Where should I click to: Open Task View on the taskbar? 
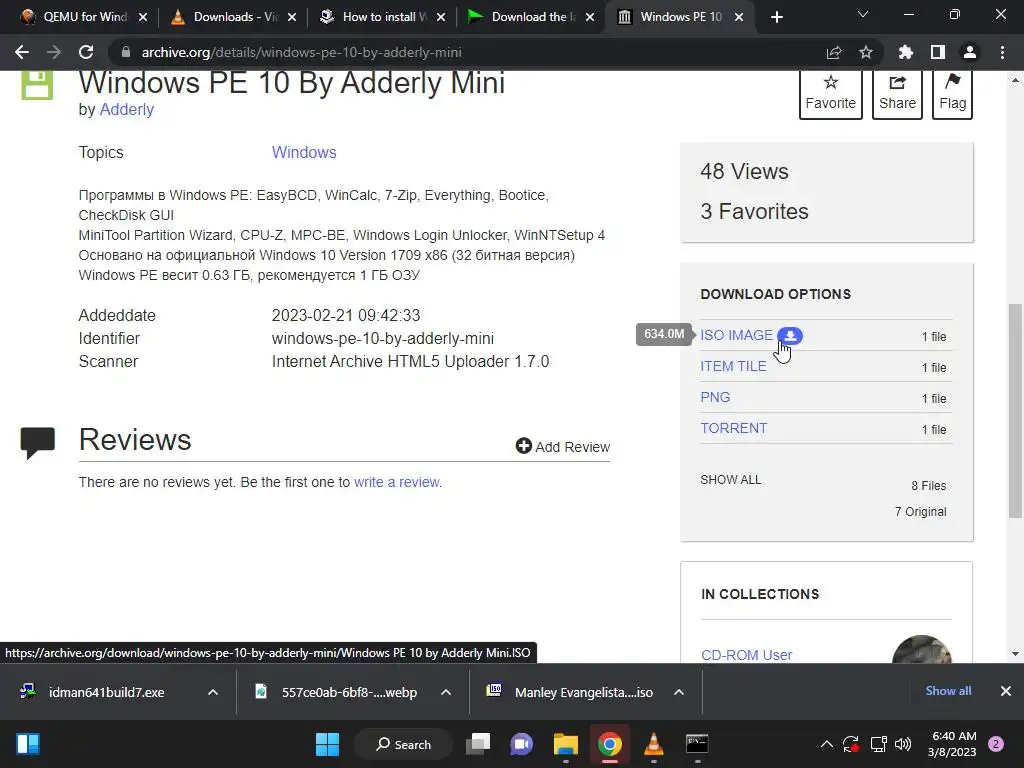(x=478, y=744)
